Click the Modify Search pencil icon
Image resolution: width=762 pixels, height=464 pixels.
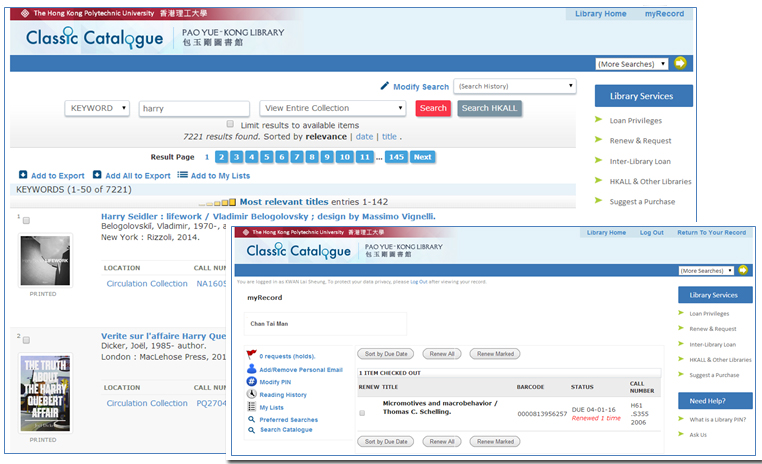pos(384,86)
